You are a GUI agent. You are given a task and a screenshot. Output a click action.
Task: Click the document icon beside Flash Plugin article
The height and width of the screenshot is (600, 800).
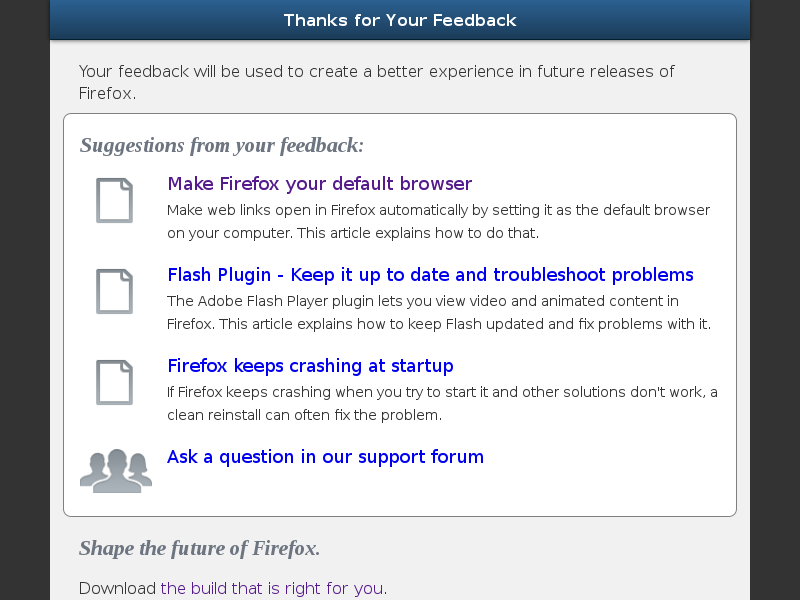tap(114, 291)
